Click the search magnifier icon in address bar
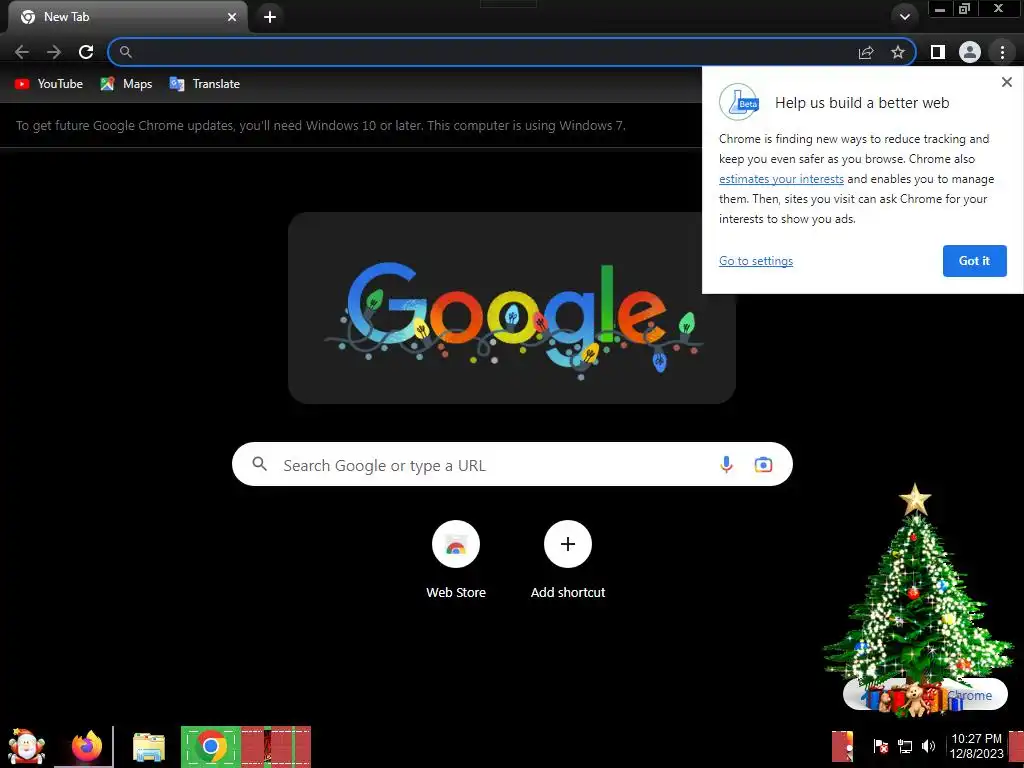Screen dimensions: 1024x768 point(125,52)
